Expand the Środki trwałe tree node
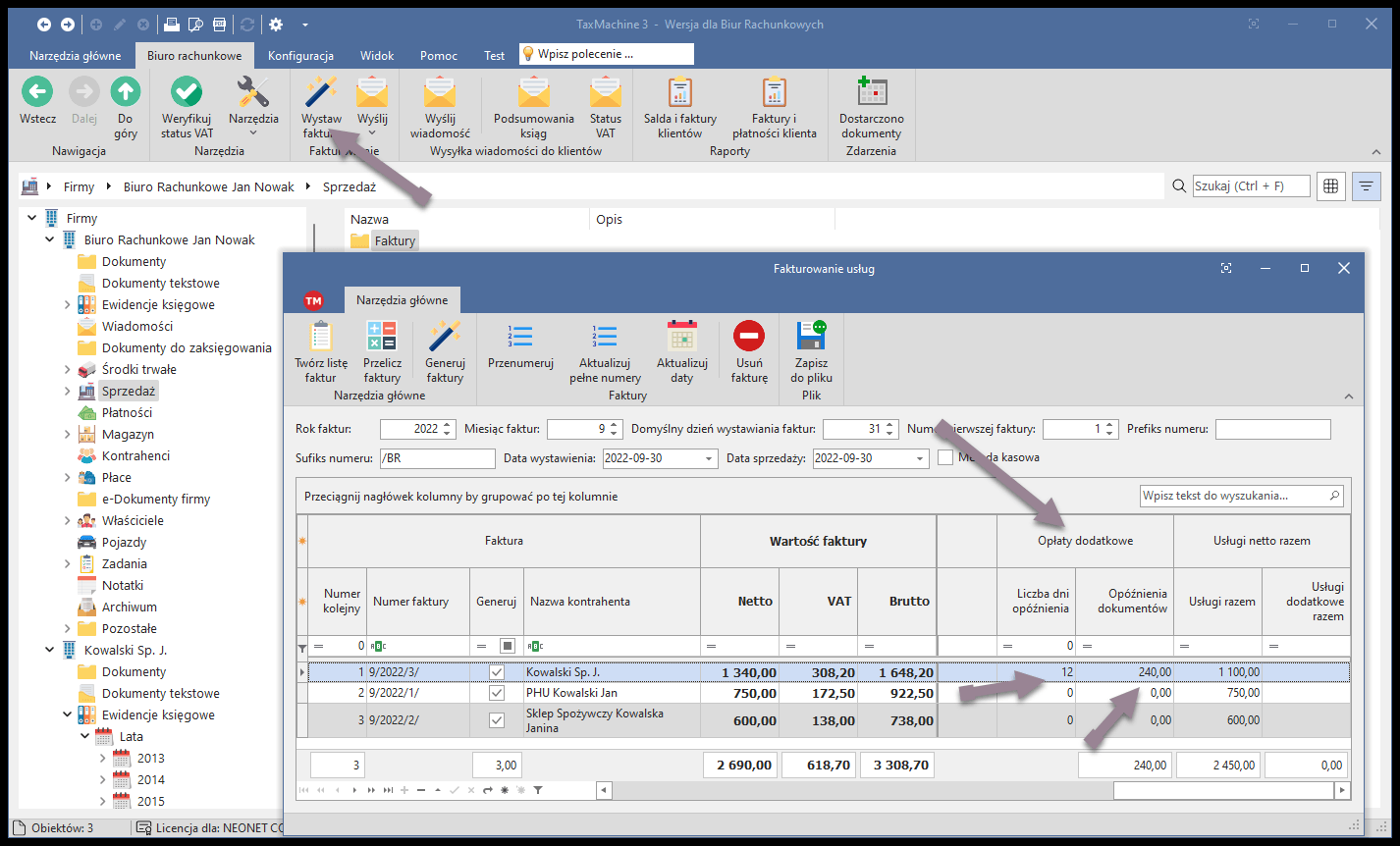 68,370
